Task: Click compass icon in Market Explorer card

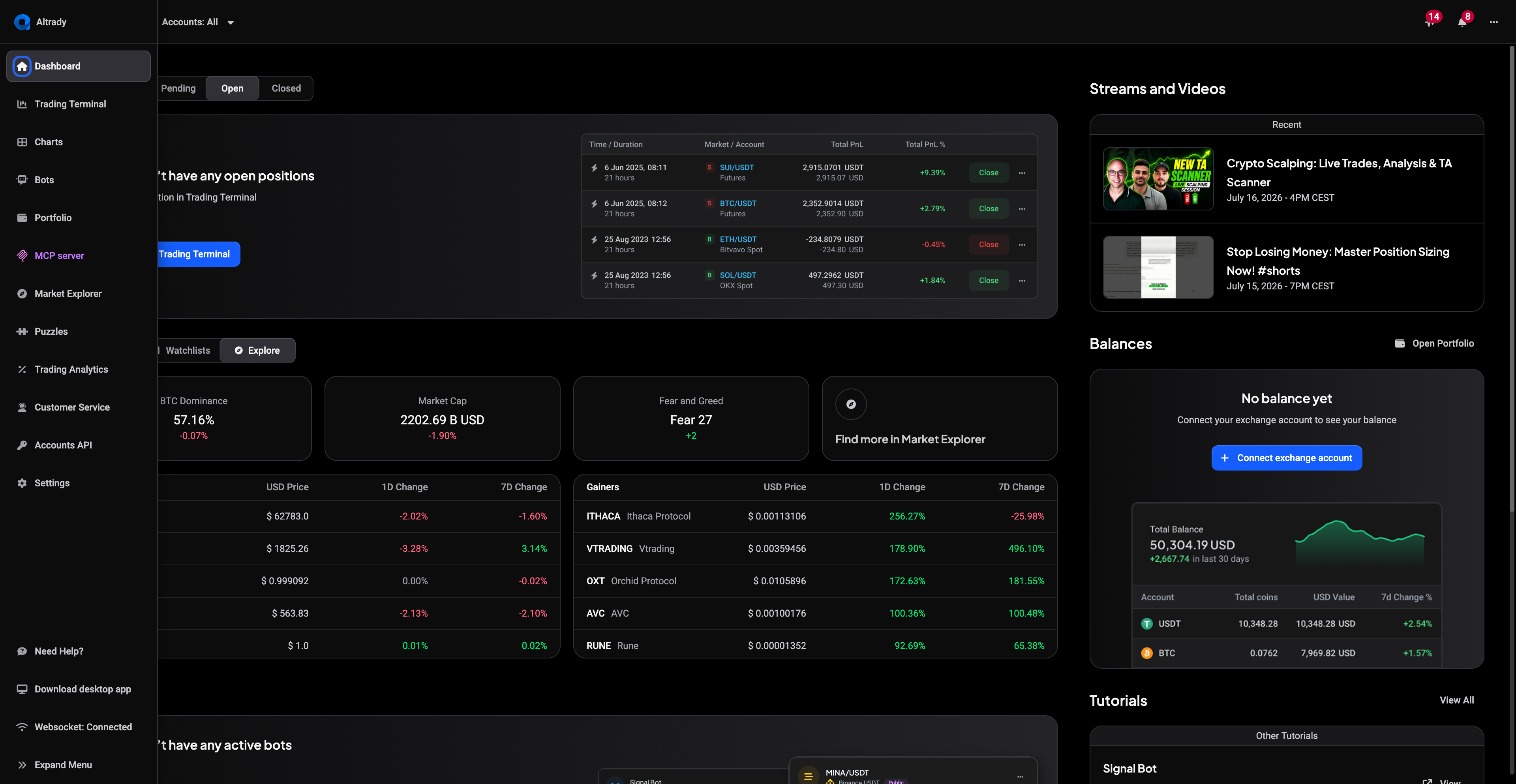Action: click(851, 404)
